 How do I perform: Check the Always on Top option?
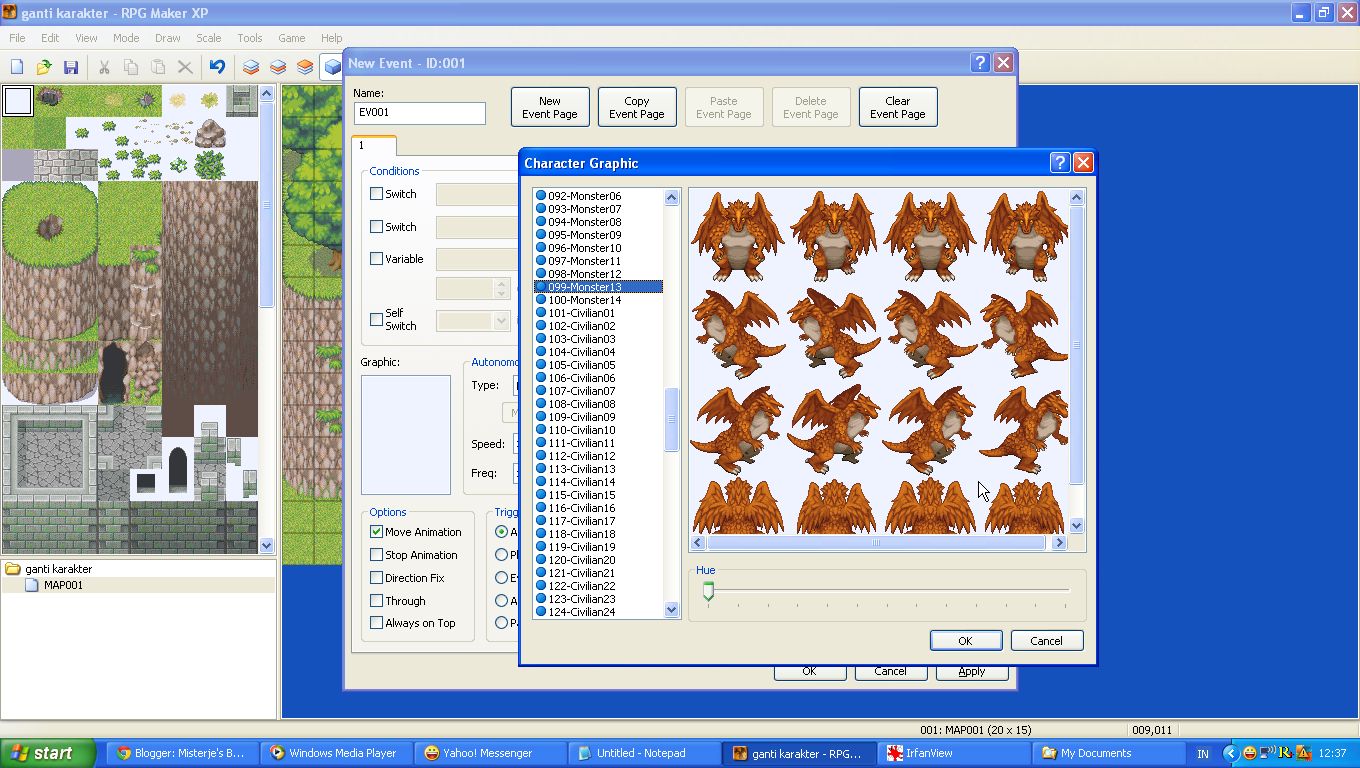click(x=376, y=623)
